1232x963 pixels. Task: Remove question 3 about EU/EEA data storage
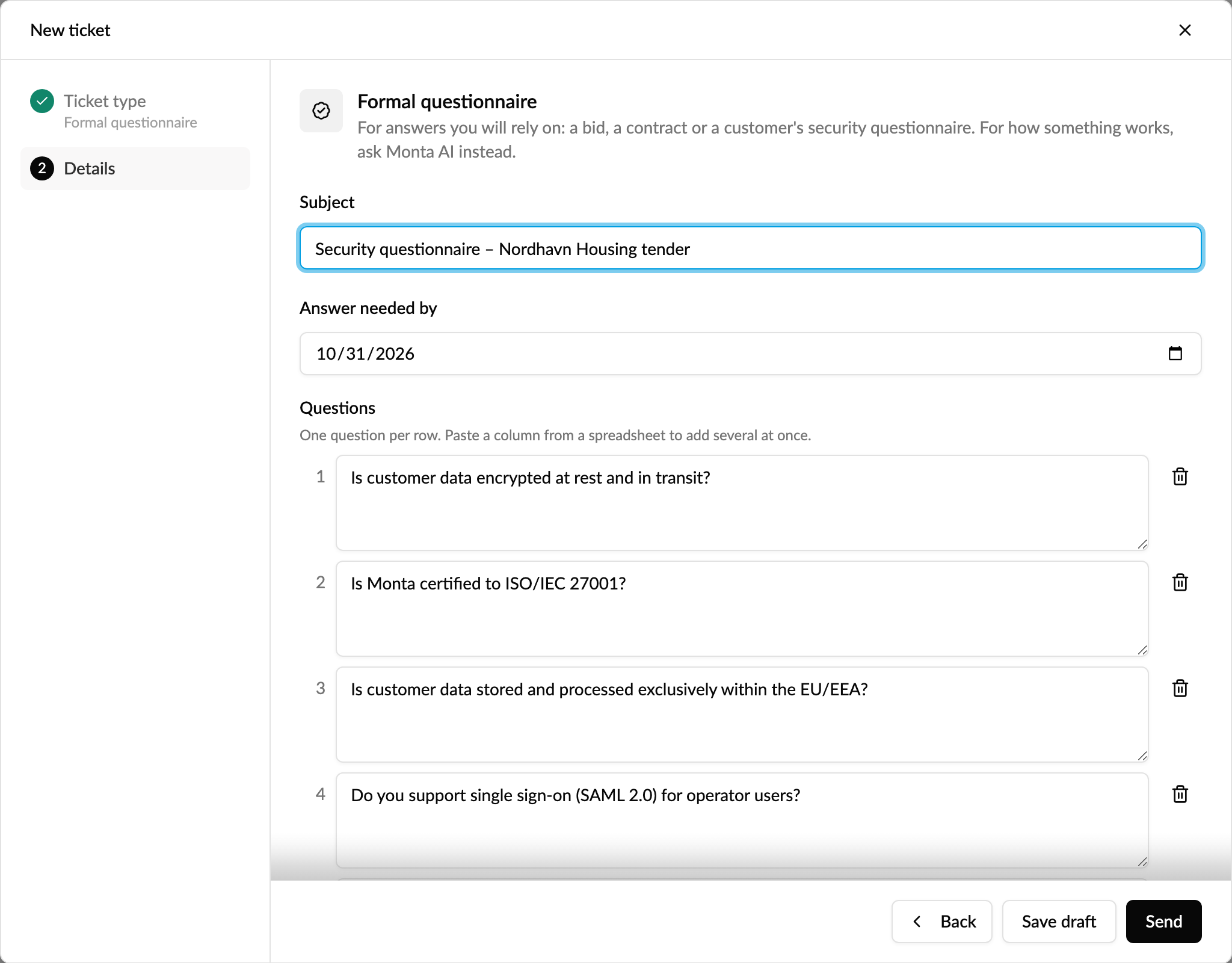(x=1180, y=688)
